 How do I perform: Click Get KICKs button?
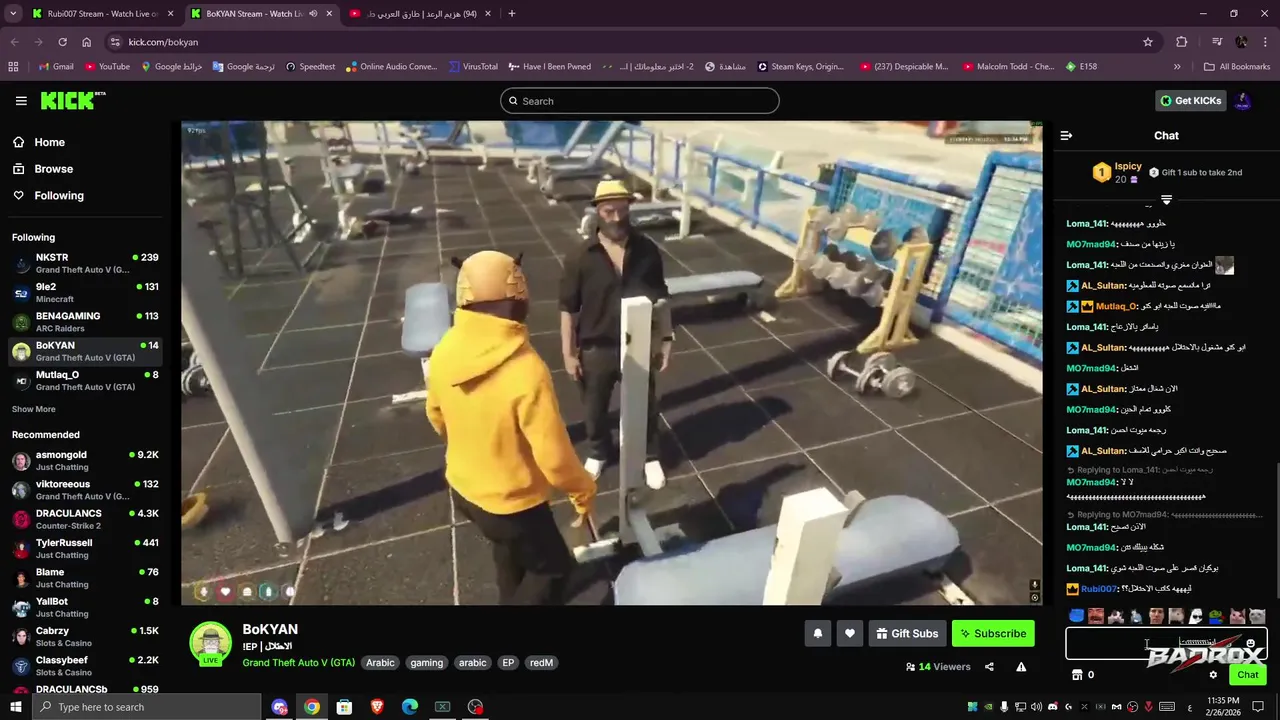coord(1191,100)
